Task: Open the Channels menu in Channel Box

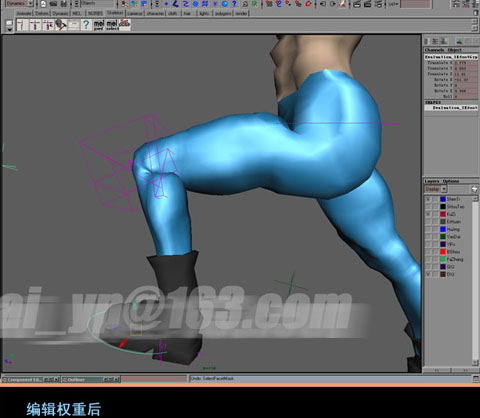Action: [434, 50]
